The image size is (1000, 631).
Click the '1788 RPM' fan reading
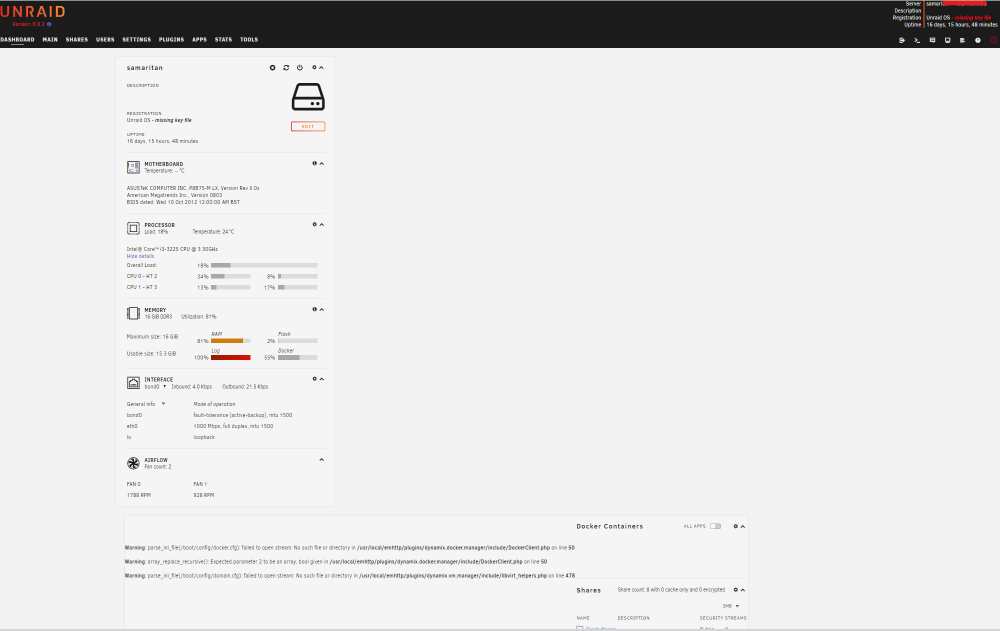pyautogui.click(x=138, y=495)
